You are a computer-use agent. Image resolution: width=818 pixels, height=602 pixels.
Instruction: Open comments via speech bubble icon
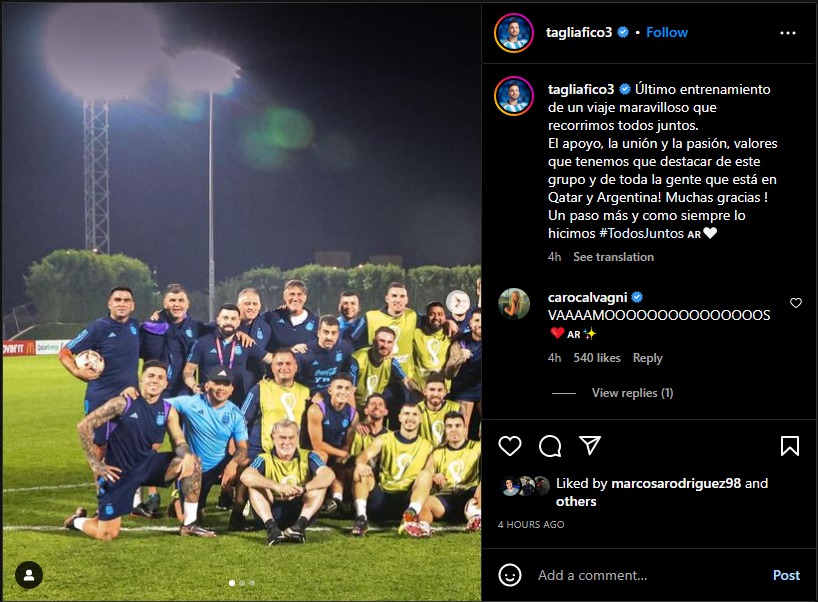coord(550,446)
